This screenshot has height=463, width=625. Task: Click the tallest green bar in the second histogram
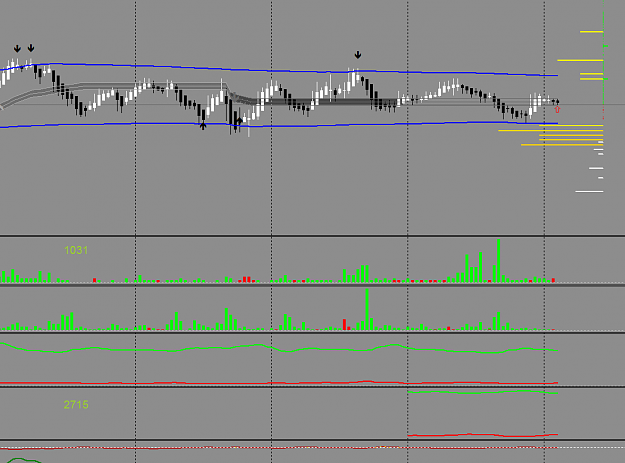(367, 310)
